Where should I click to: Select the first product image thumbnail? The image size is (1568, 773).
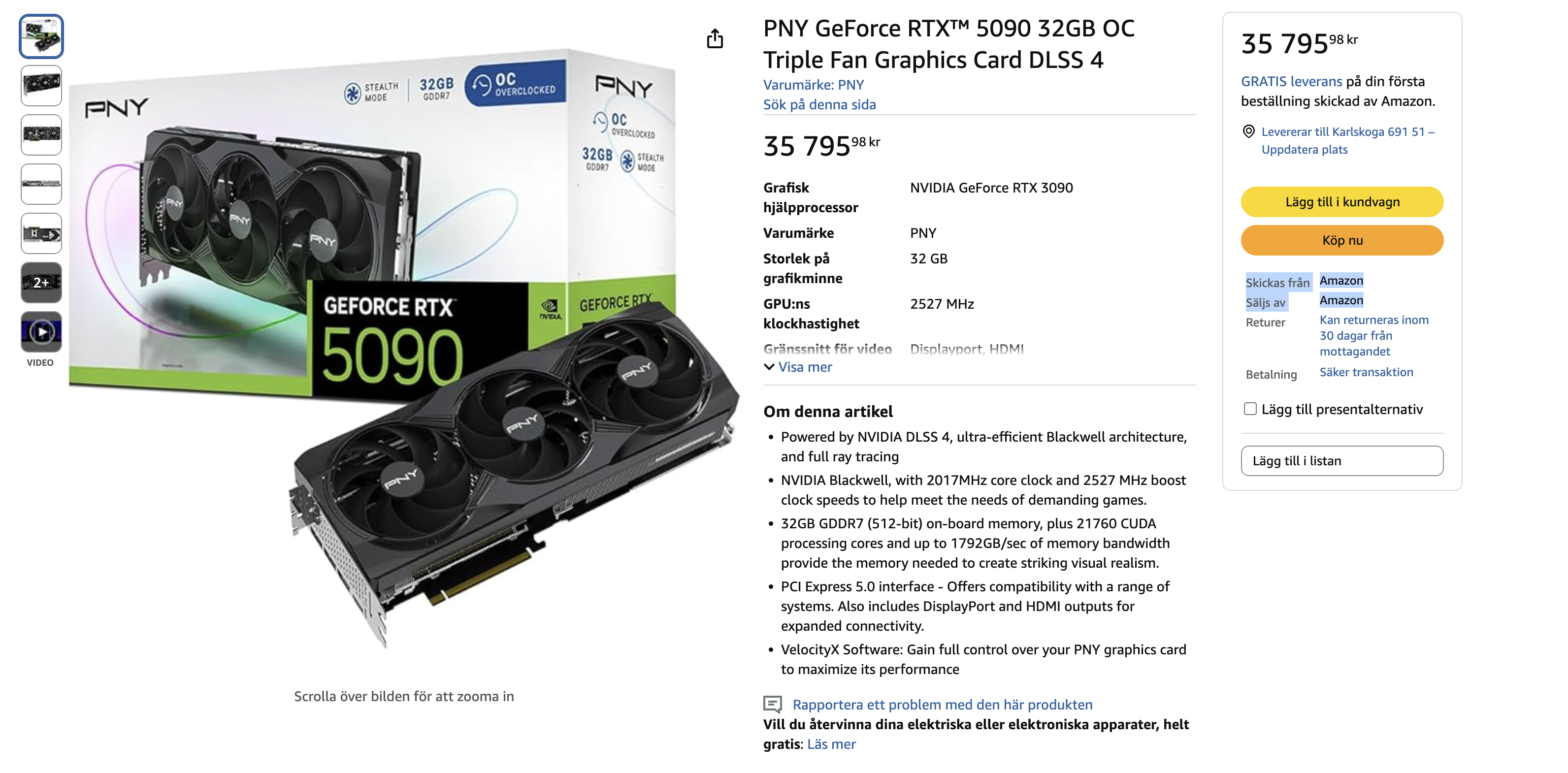[x=41, y=36]
